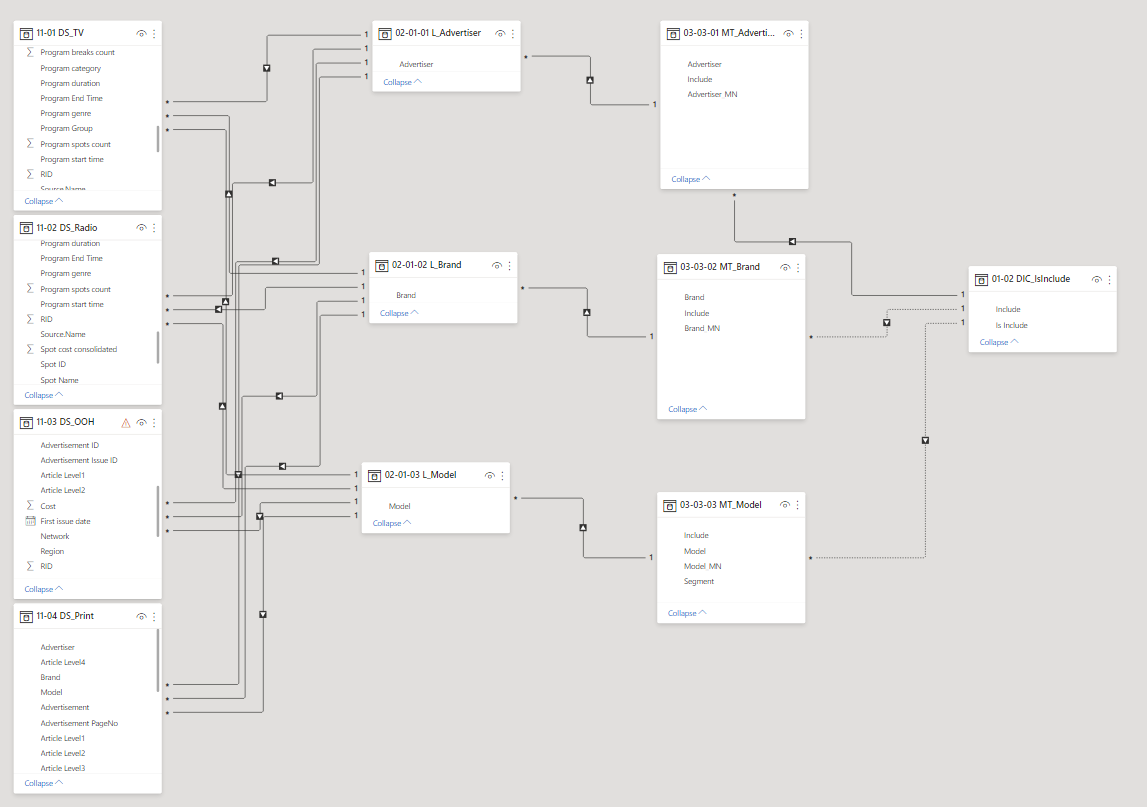
Task: Open more options for 02-01-02 L_Brand
Action: pyautogui.click(x=510, y=266)
